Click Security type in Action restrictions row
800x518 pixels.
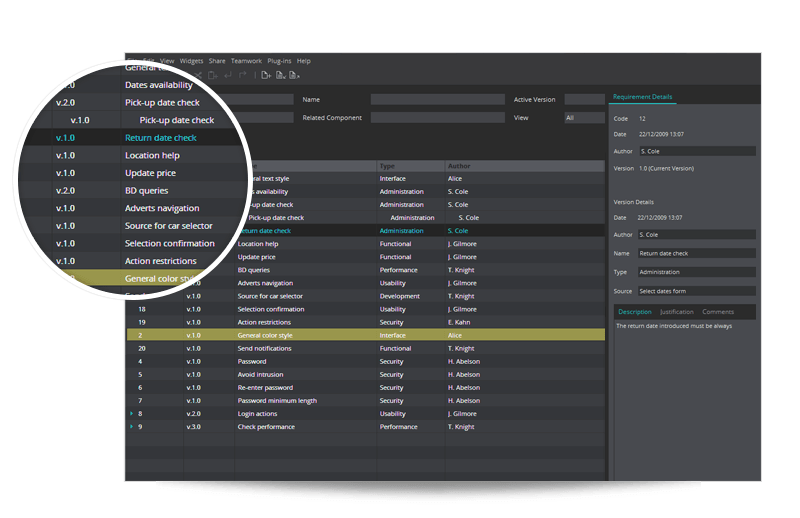391,323
